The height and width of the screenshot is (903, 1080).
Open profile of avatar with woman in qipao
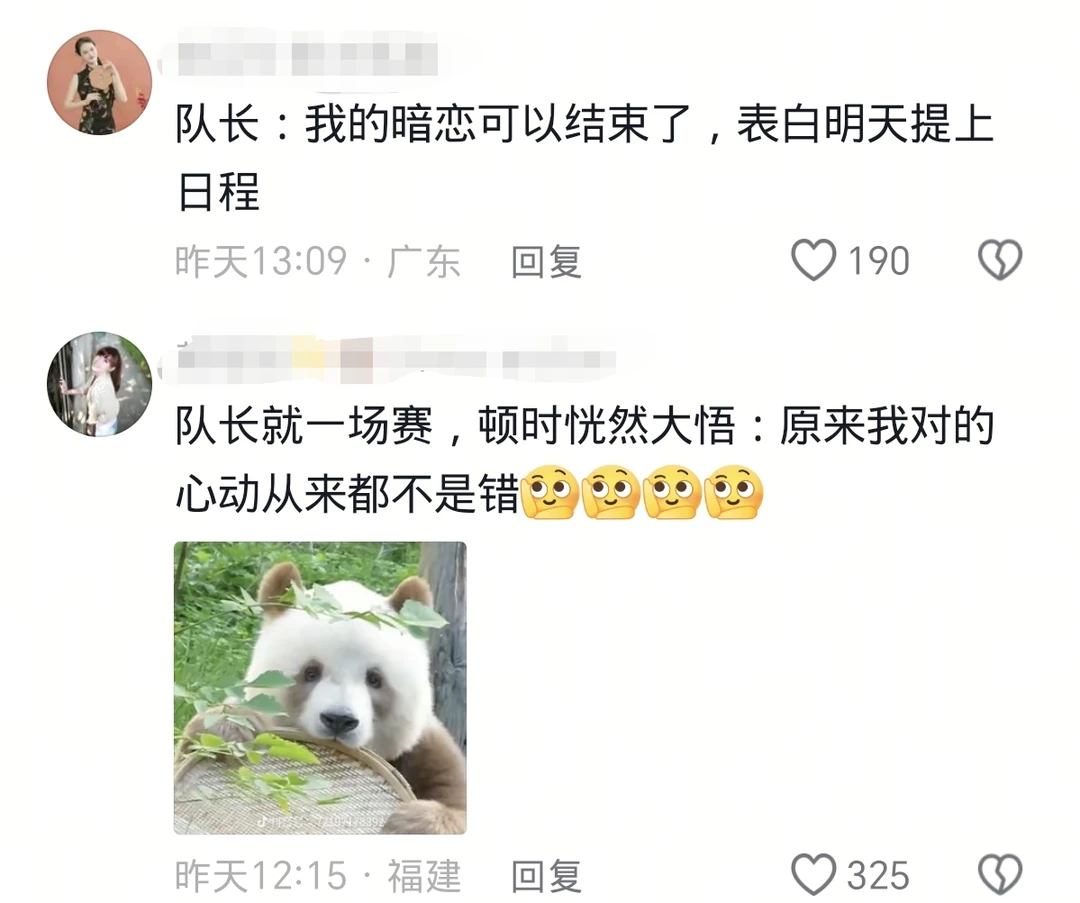tap(99, 82)
